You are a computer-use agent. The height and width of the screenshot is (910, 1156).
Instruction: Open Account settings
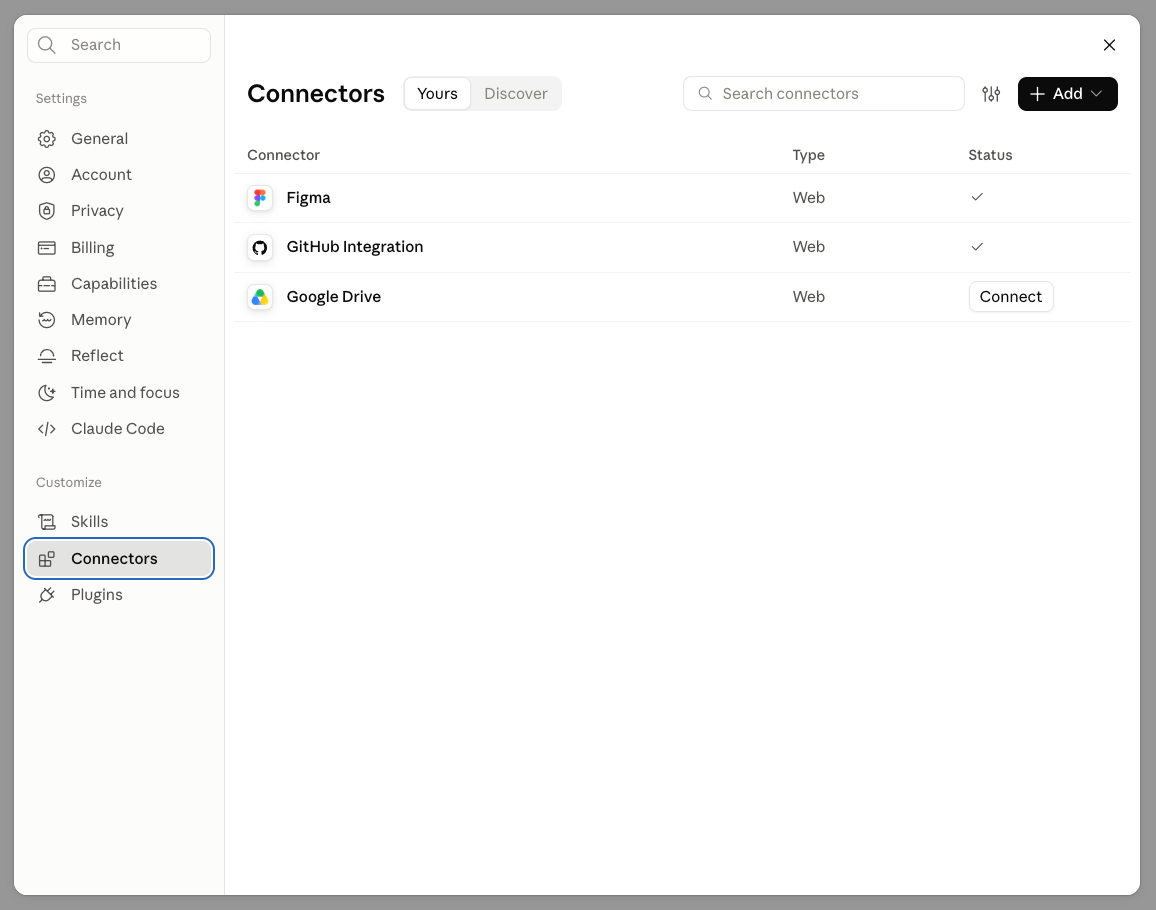(119, 175)
